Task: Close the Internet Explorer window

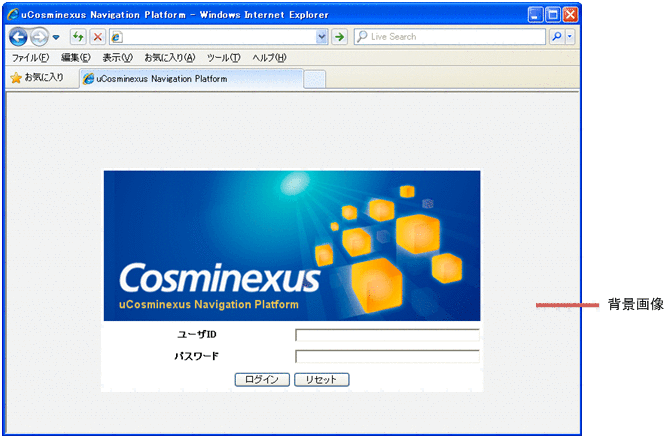Action: (570, 15)
